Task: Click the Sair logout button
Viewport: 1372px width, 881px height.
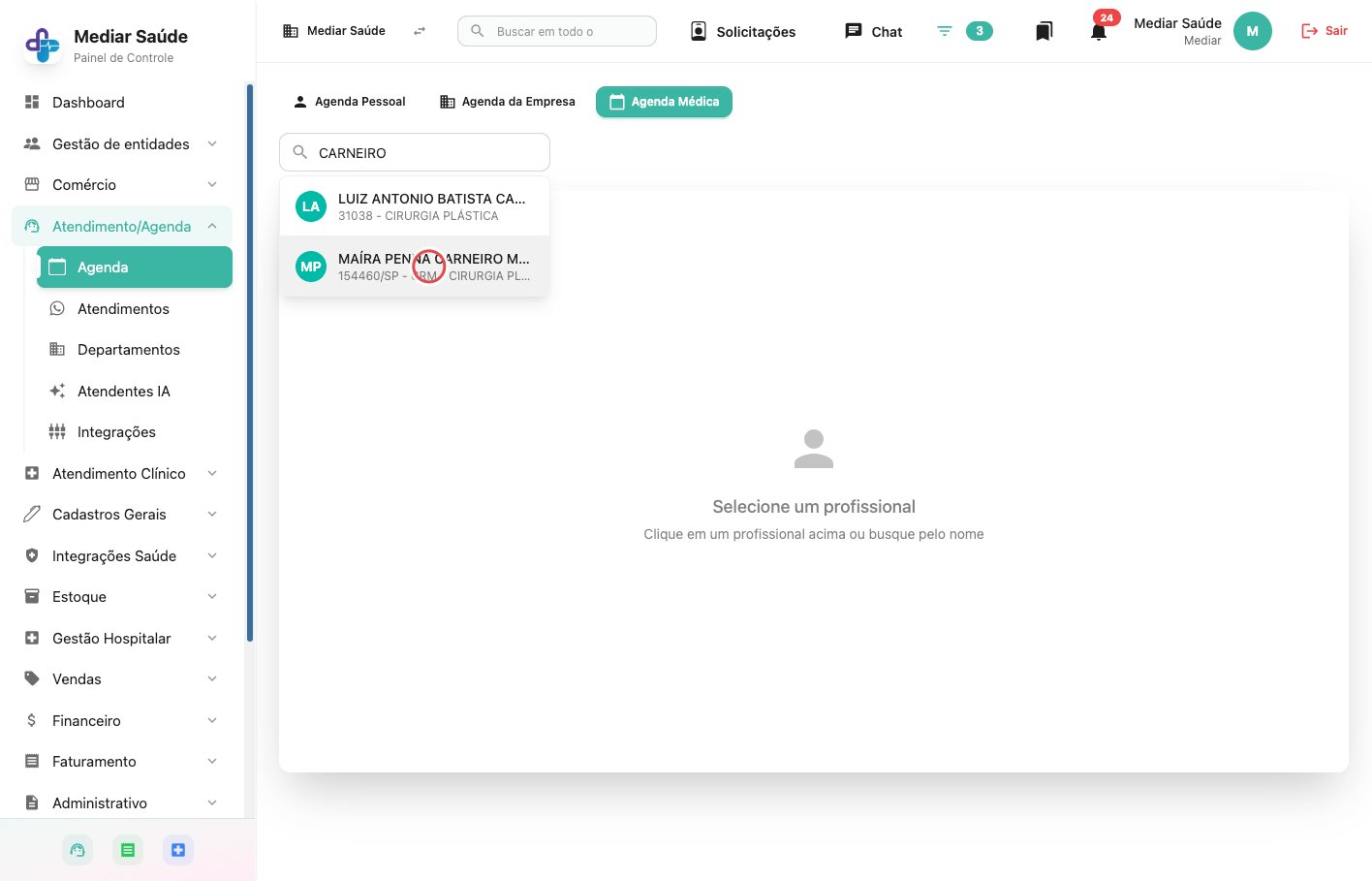Action: 1324,31
